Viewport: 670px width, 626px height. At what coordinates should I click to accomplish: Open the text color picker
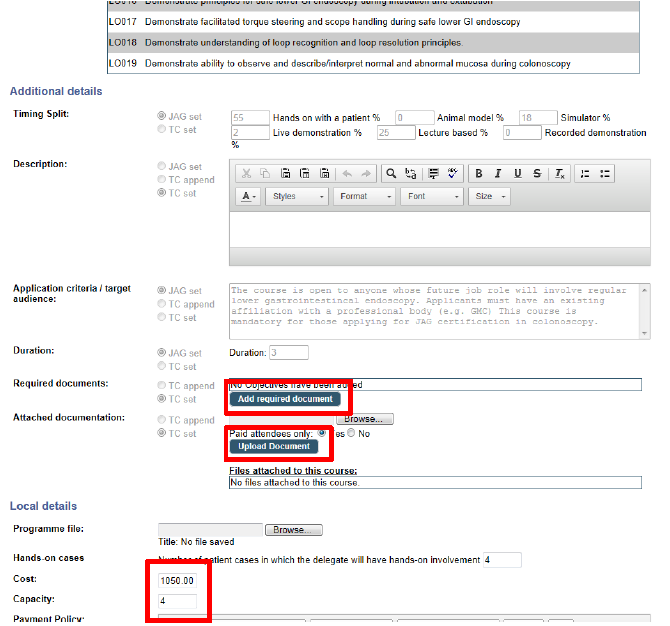(249, 197)
